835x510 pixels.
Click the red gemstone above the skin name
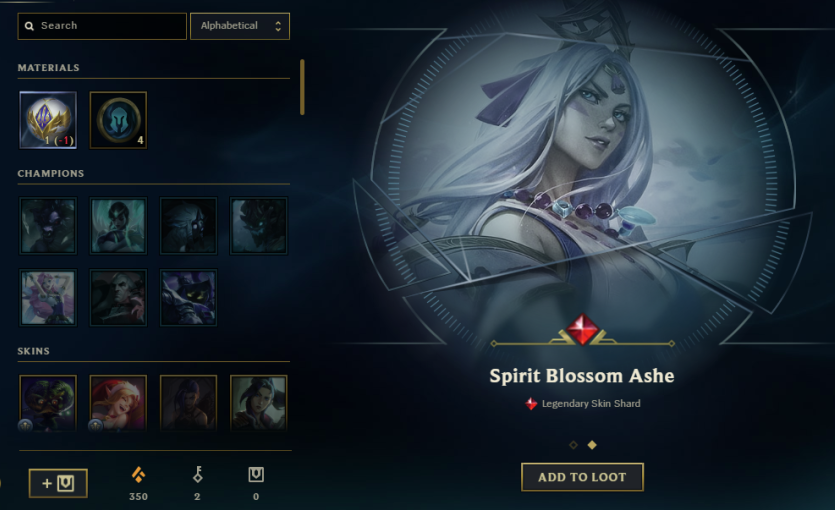tap(582, 330)
